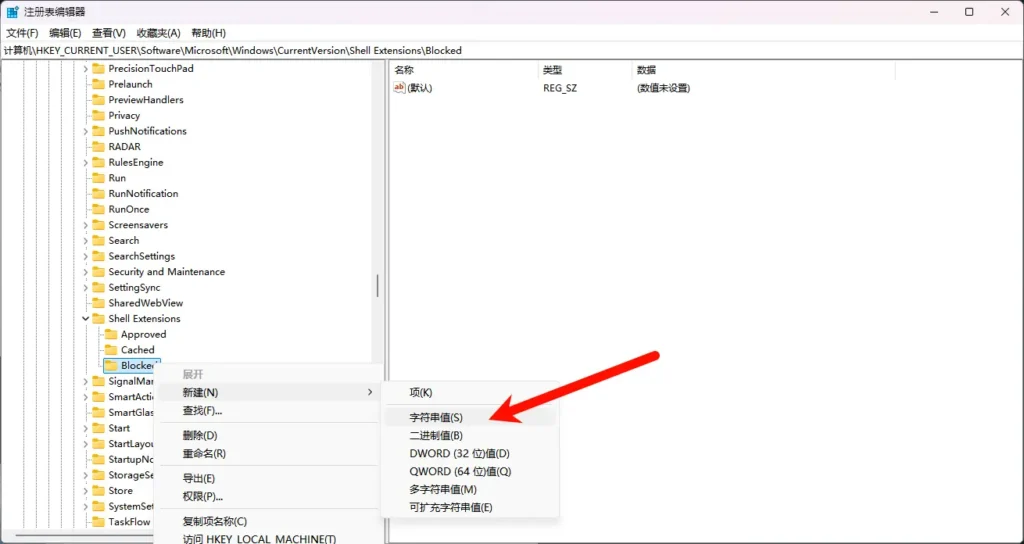Expand the SettingSync tree node
The width and height of the screenshot is (1024, 544).
point(86,288)
